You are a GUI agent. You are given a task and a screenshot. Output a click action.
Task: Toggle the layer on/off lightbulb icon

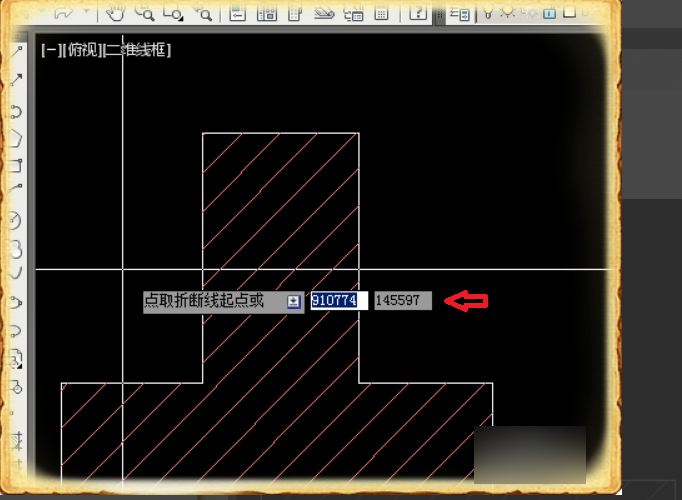click(488, 12)
